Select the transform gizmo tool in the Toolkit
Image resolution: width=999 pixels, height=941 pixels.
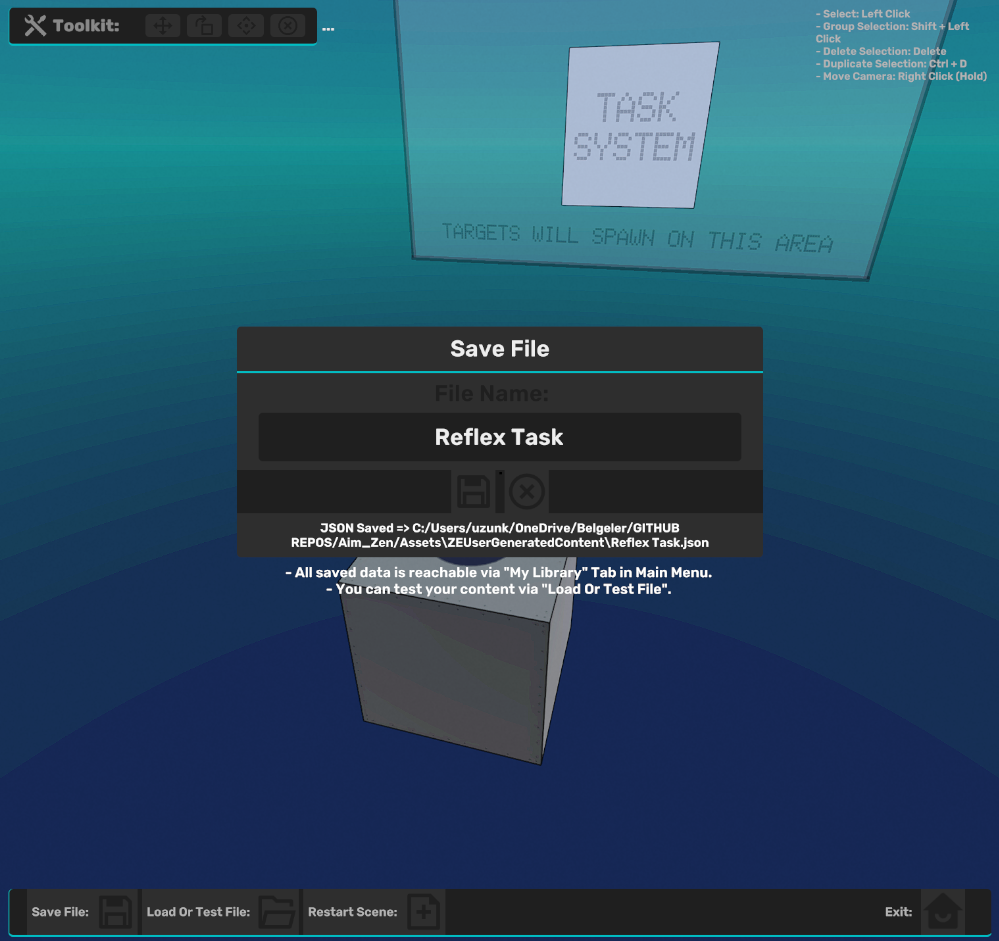[246, 26]
